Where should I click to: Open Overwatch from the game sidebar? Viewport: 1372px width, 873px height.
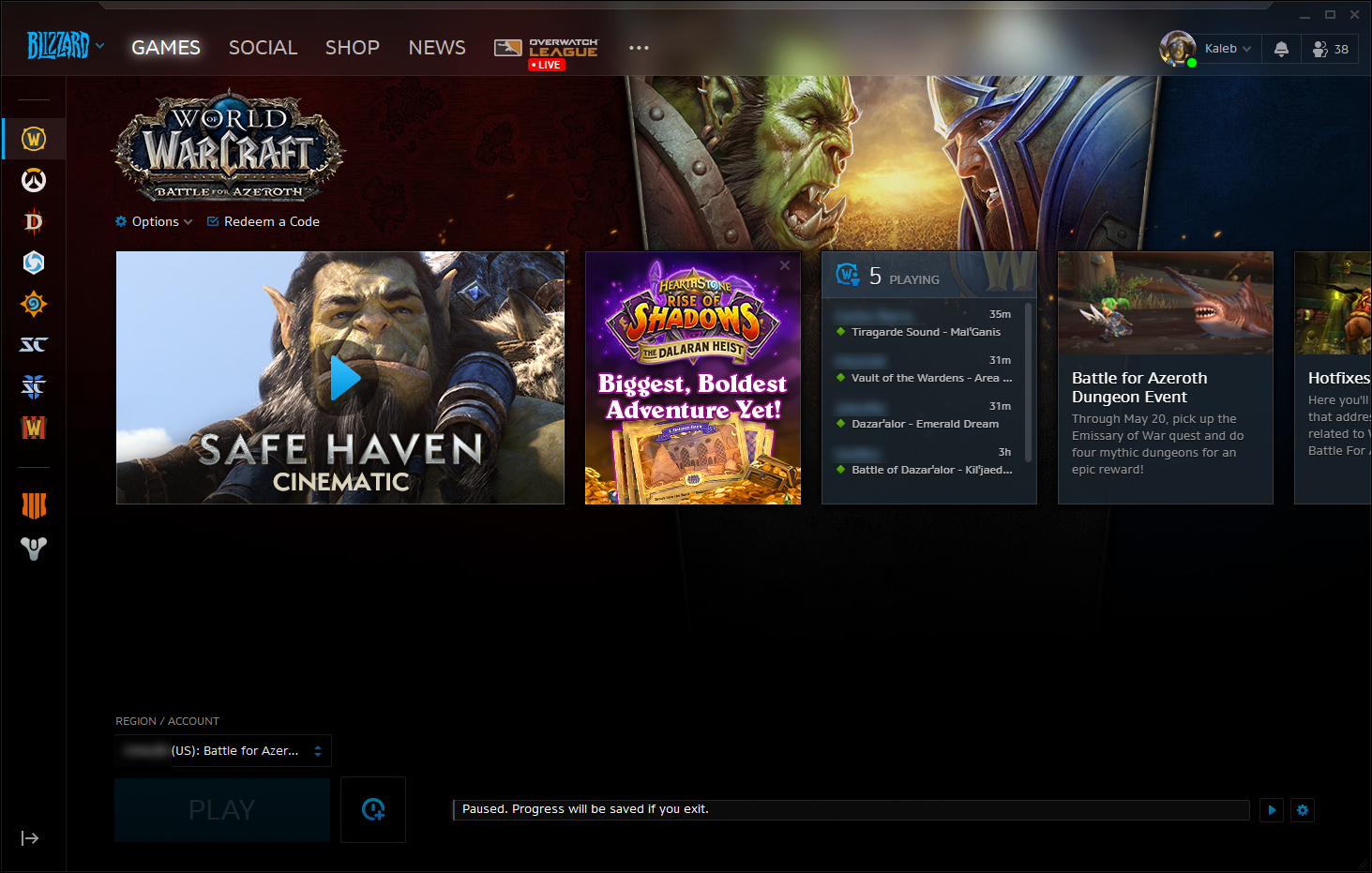(34, 180)
